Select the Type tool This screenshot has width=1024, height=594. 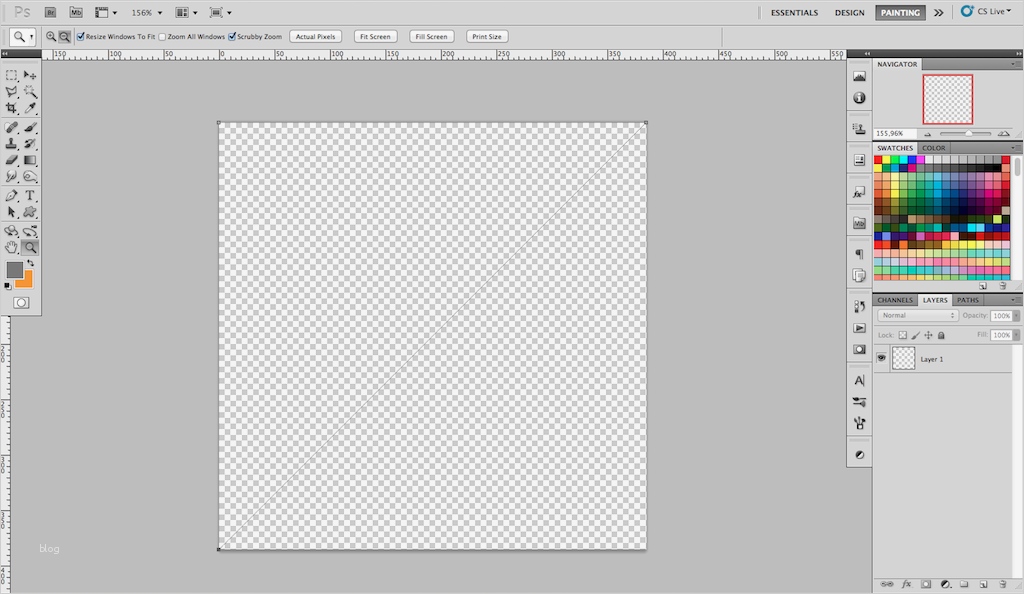[x=30, y=195]
